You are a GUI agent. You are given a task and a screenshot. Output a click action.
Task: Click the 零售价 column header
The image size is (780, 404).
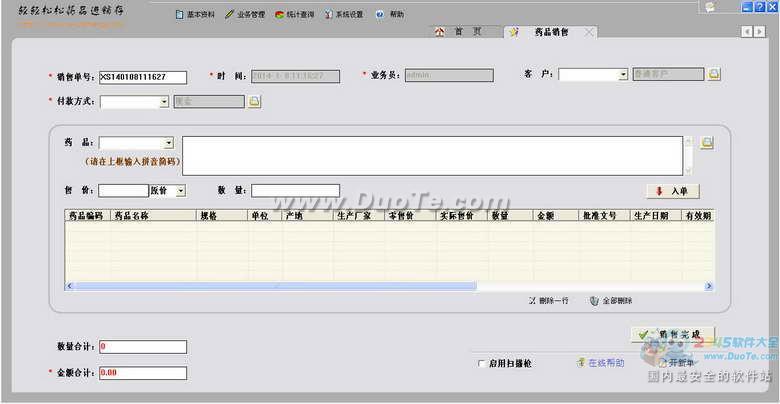[410, 215]
